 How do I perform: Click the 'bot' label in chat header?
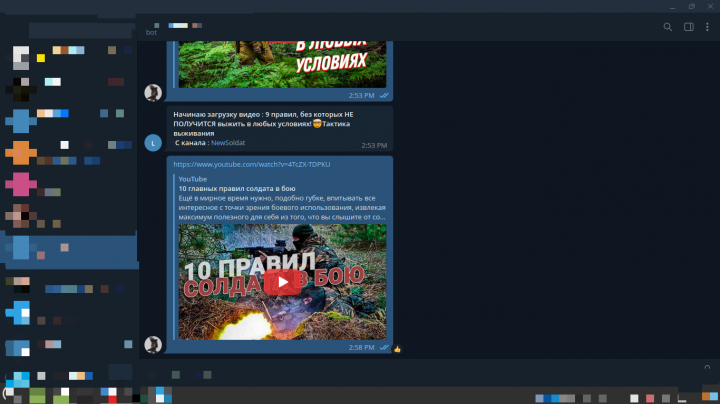[x=151, y=33]
